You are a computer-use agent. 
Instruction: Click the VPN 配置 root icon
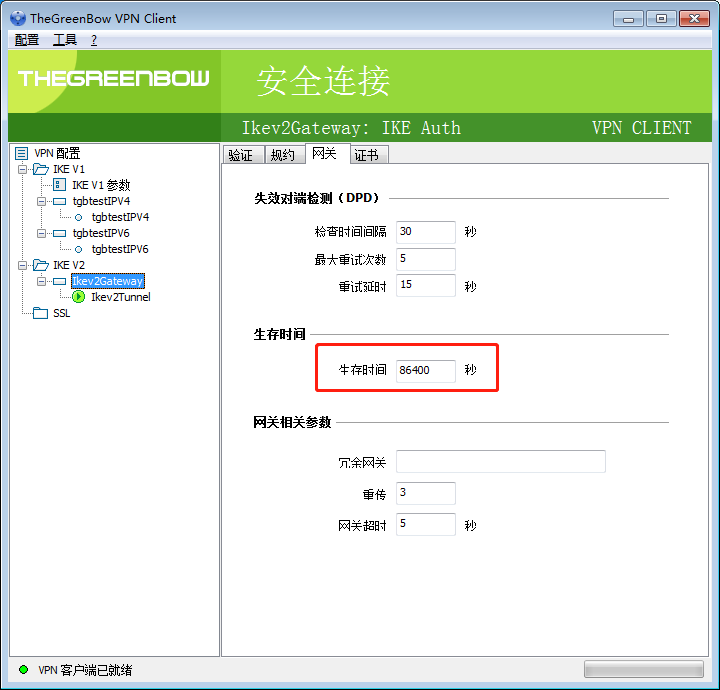tap(22, 153)
